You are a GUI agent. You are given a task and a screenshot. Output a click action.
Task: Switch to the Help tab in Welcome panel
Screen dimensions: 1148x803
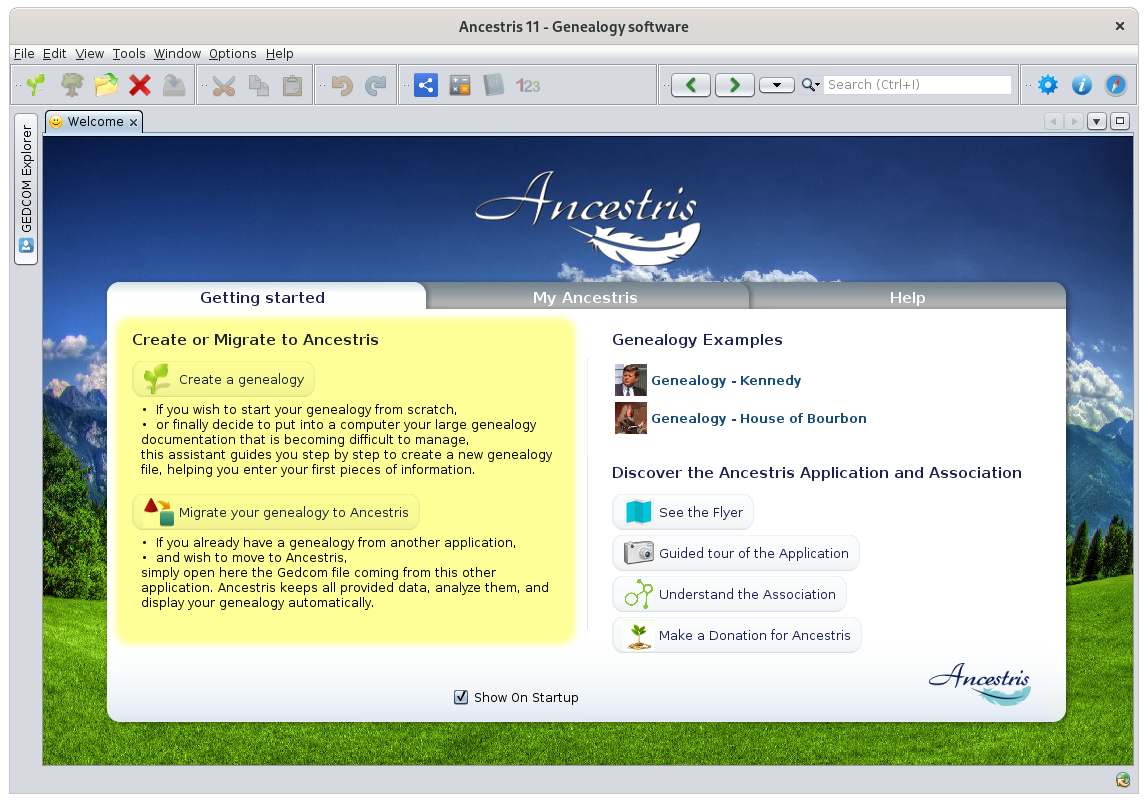[x=907, y=297]
